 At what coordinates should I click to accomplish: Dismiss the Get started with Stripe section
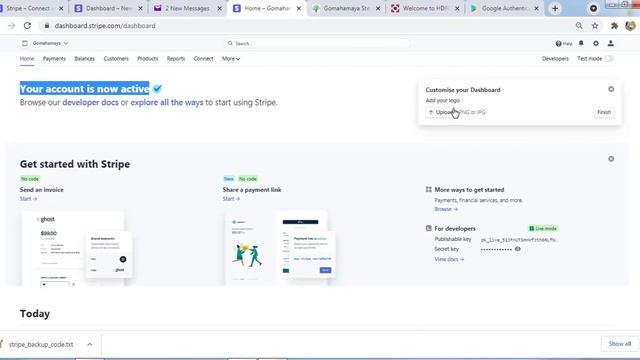[x=611, y=159]
